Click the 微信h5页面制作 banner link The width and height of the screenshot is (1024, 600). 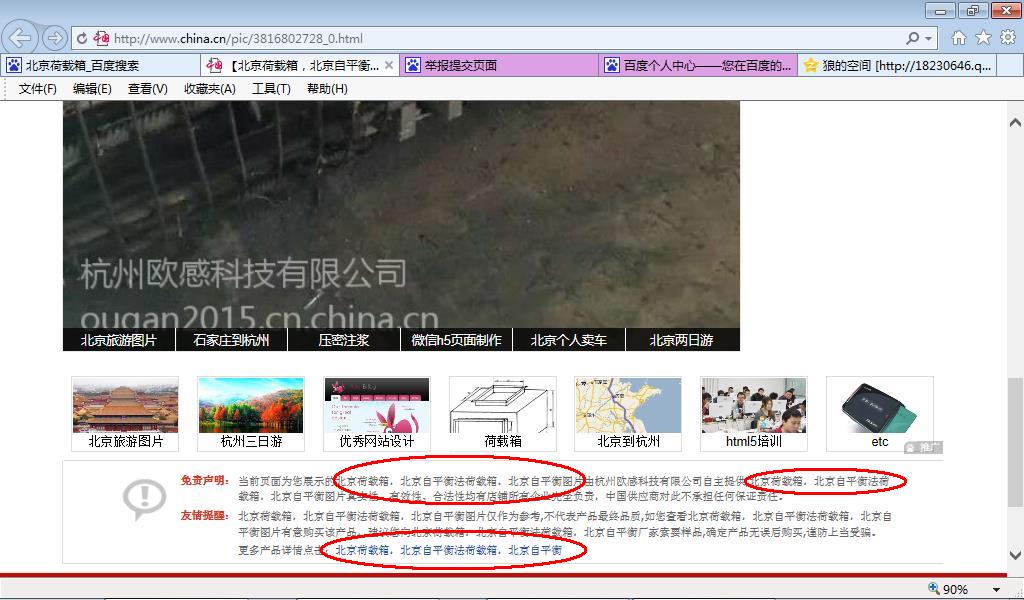point(456,340)
